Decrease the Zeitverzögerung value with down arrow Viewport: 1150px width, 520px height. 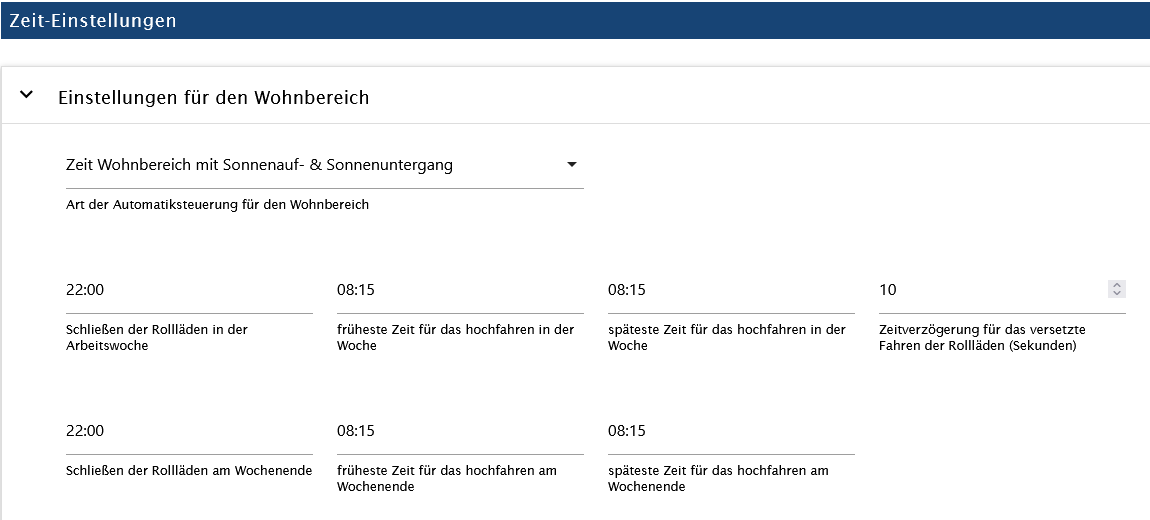pyautogui.click(x=1117, y=294)
